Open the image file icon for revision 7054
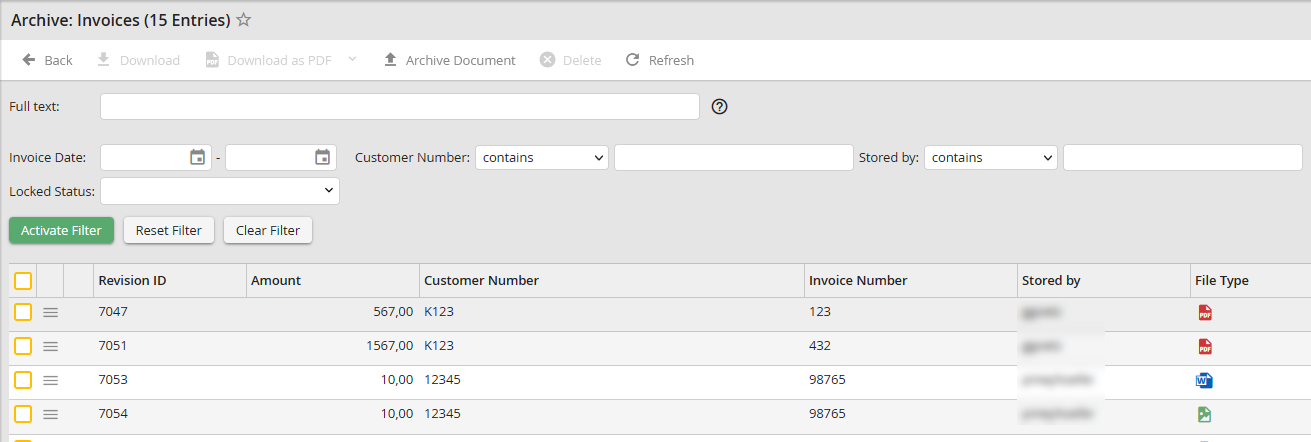1311x442 pixels. [1205, 415]
